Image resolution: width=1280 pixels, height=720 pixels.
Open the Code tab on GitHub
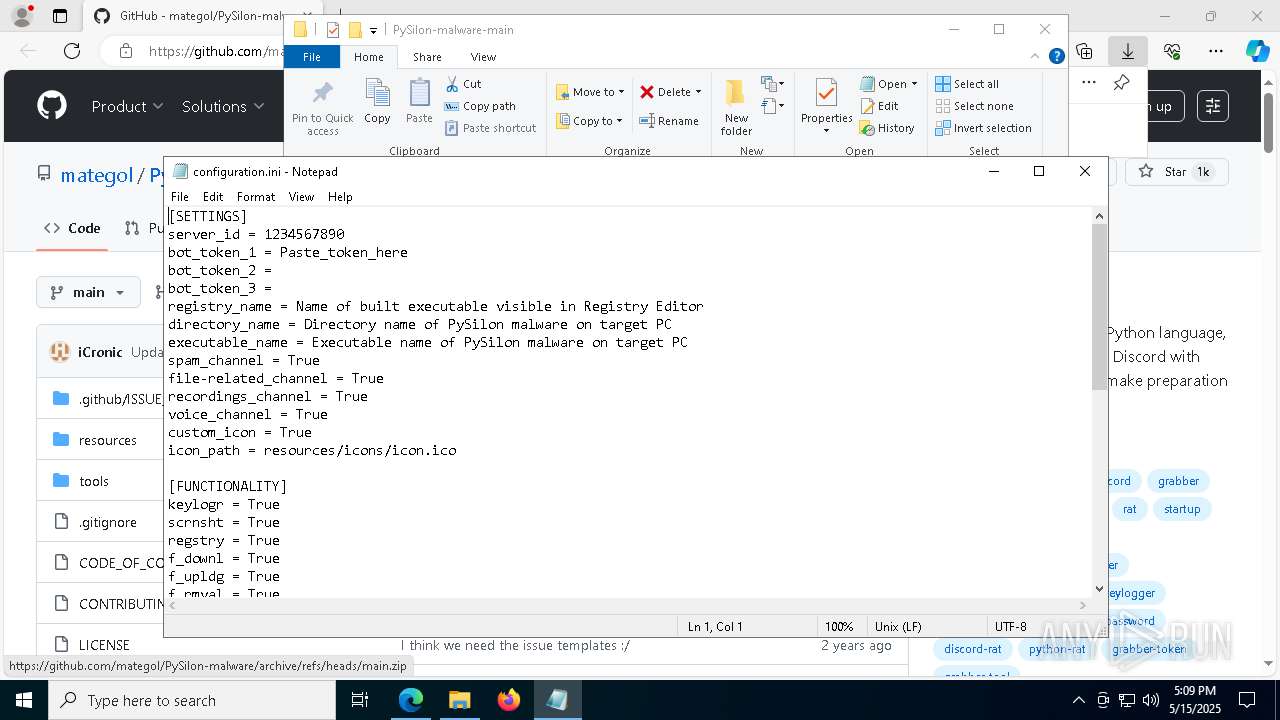(72, 228)
